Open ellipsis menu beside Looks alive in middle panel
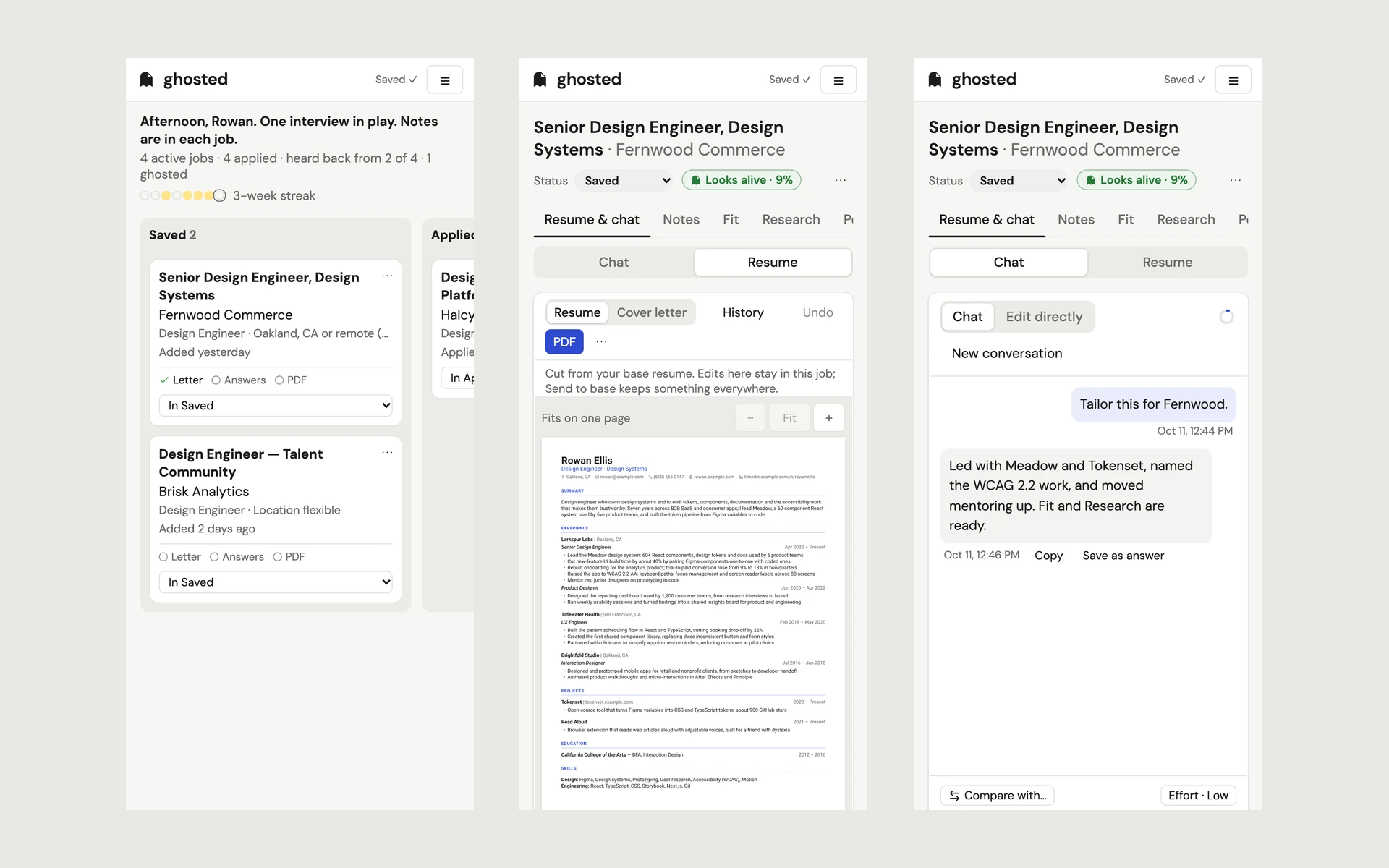 tap(841, 180)
